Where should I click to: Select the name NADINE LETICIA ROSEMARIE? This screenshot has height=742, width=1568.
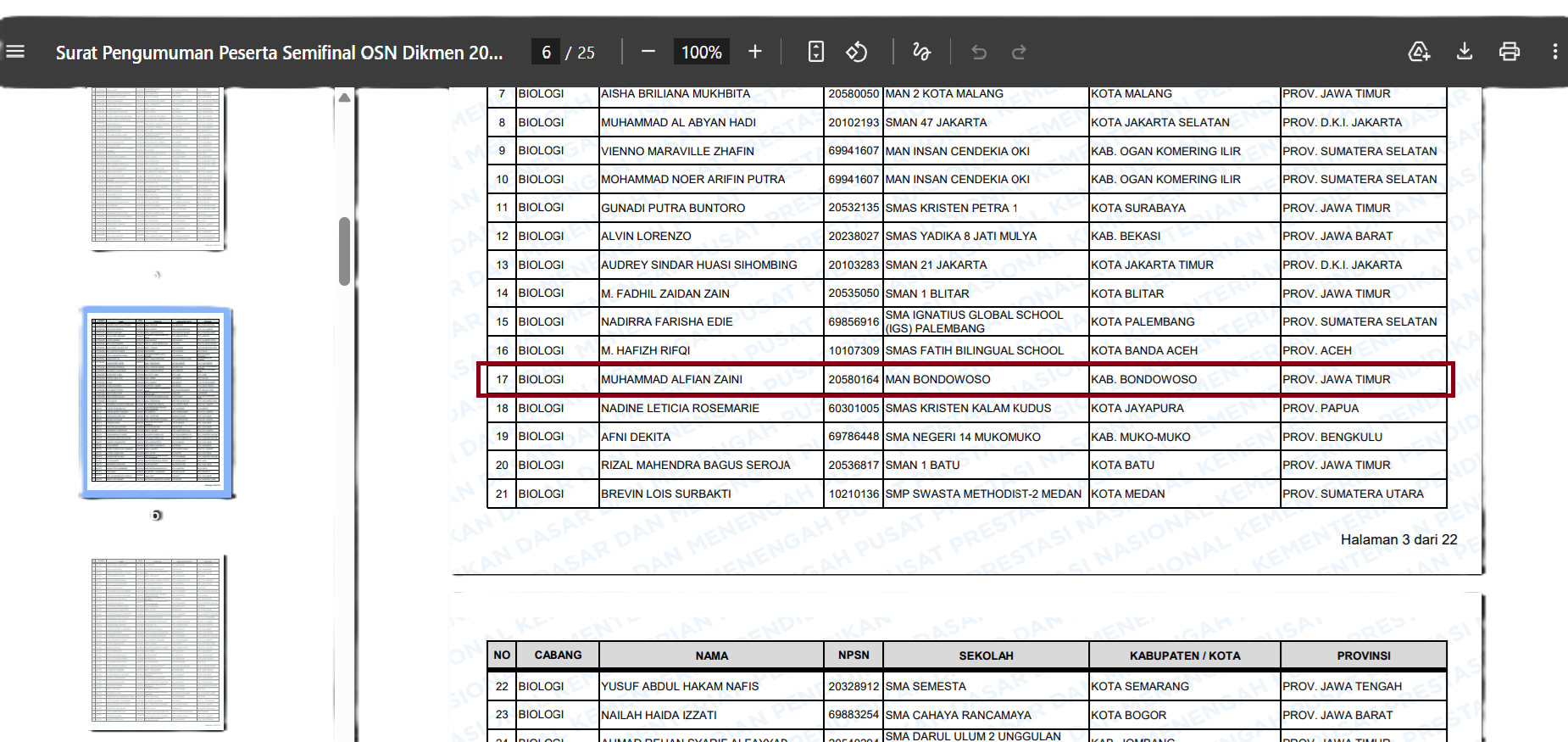tap(680, 409)
